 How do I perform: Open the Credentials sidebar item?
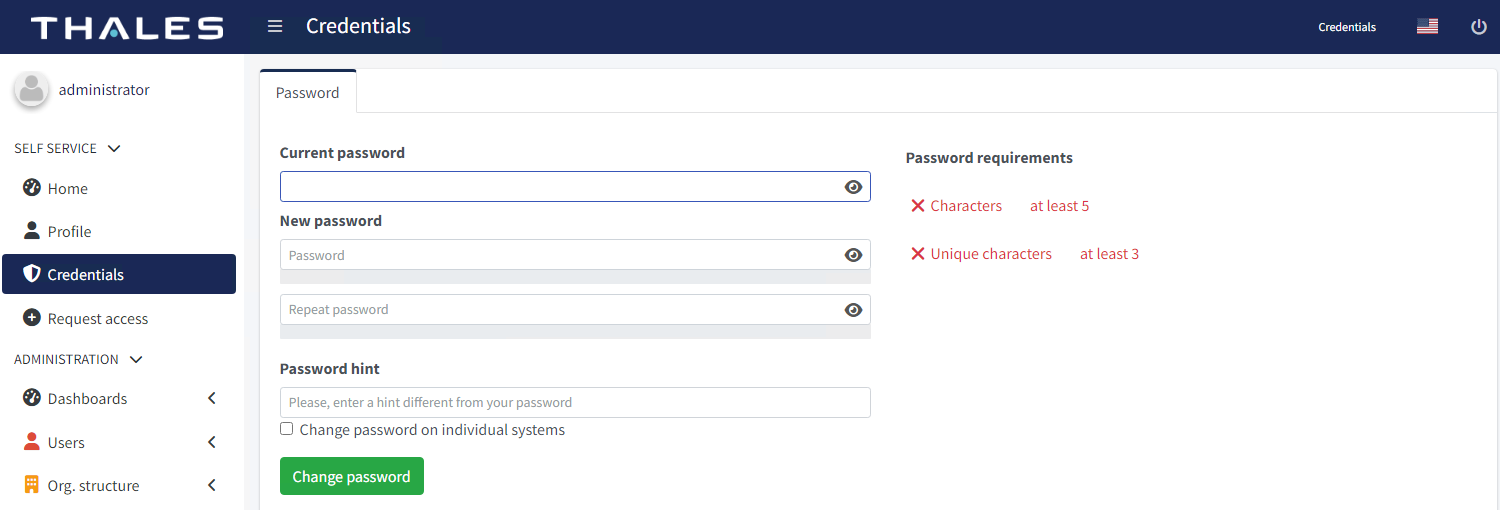(x=119, y=274)
